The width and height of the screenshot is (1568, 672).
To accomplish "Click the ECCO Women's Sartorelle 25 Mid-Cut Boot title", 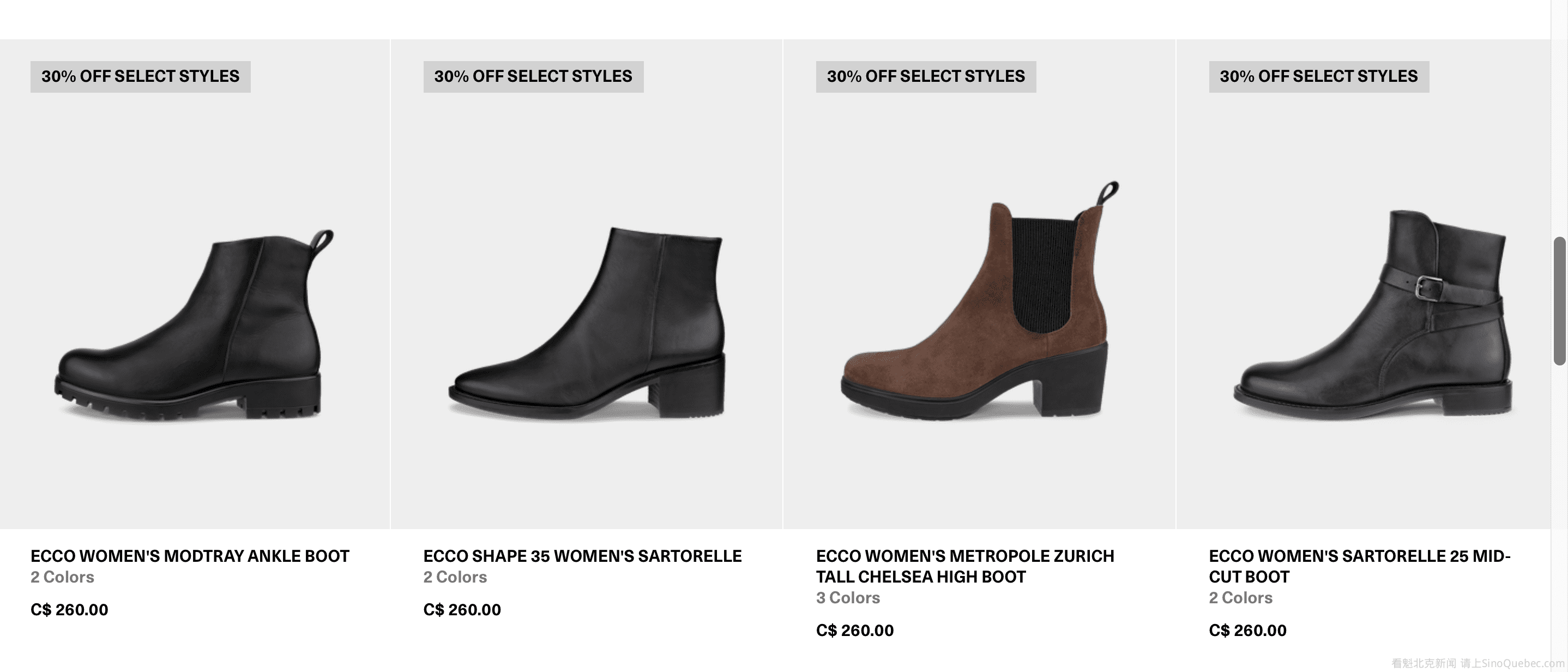I will [1359, 566].
